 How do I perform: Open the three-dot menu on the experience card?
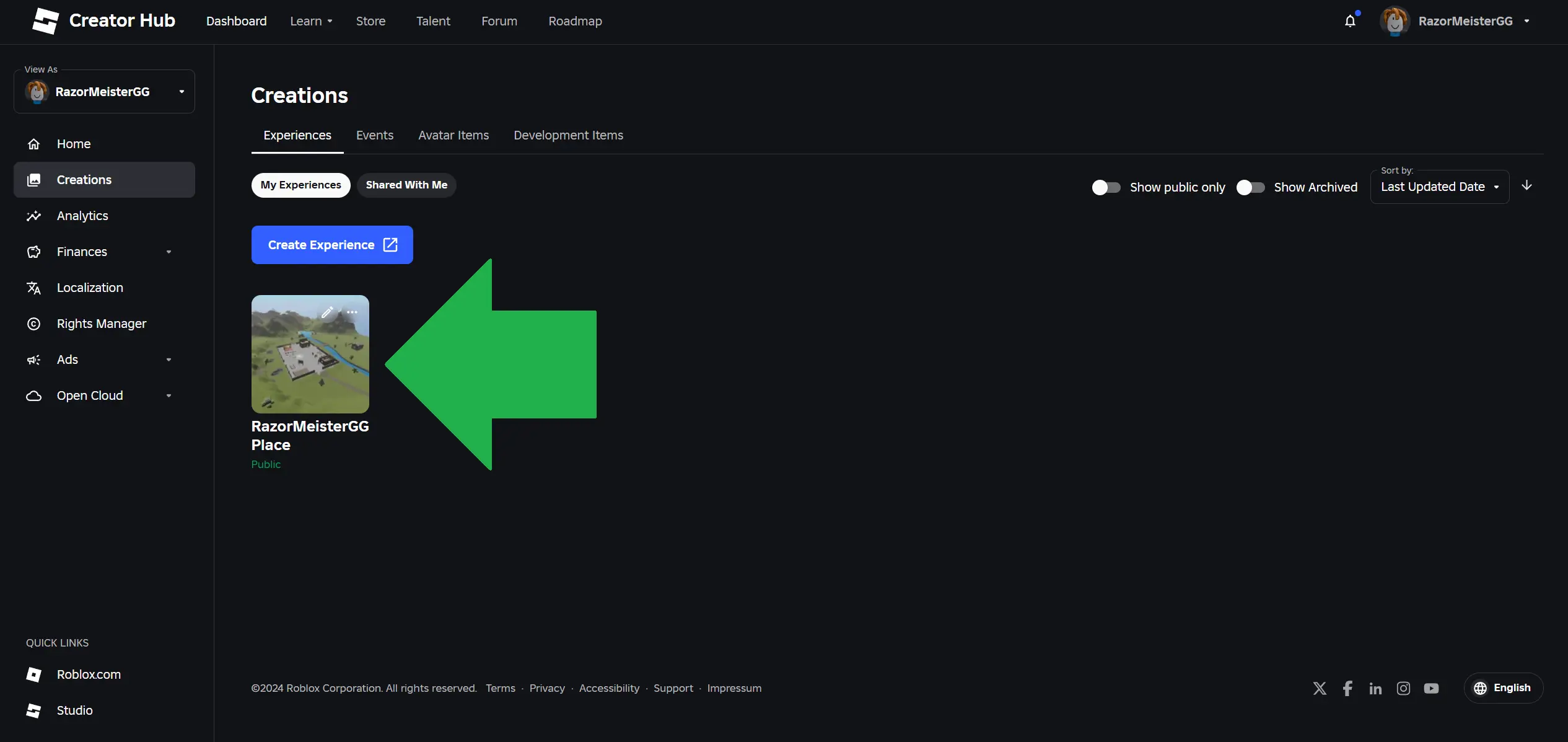(x=353, y=312)
